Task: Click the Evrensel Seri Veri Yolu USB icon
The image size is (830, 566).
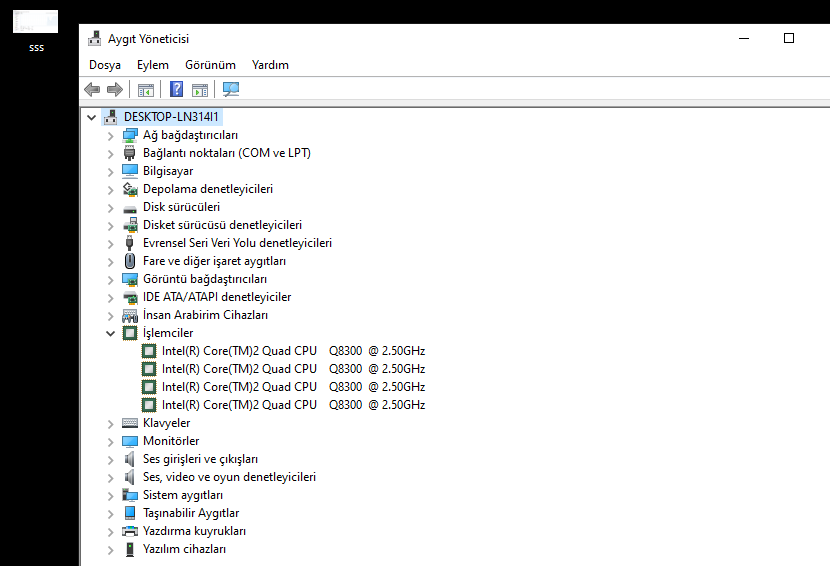Action: 130,243
